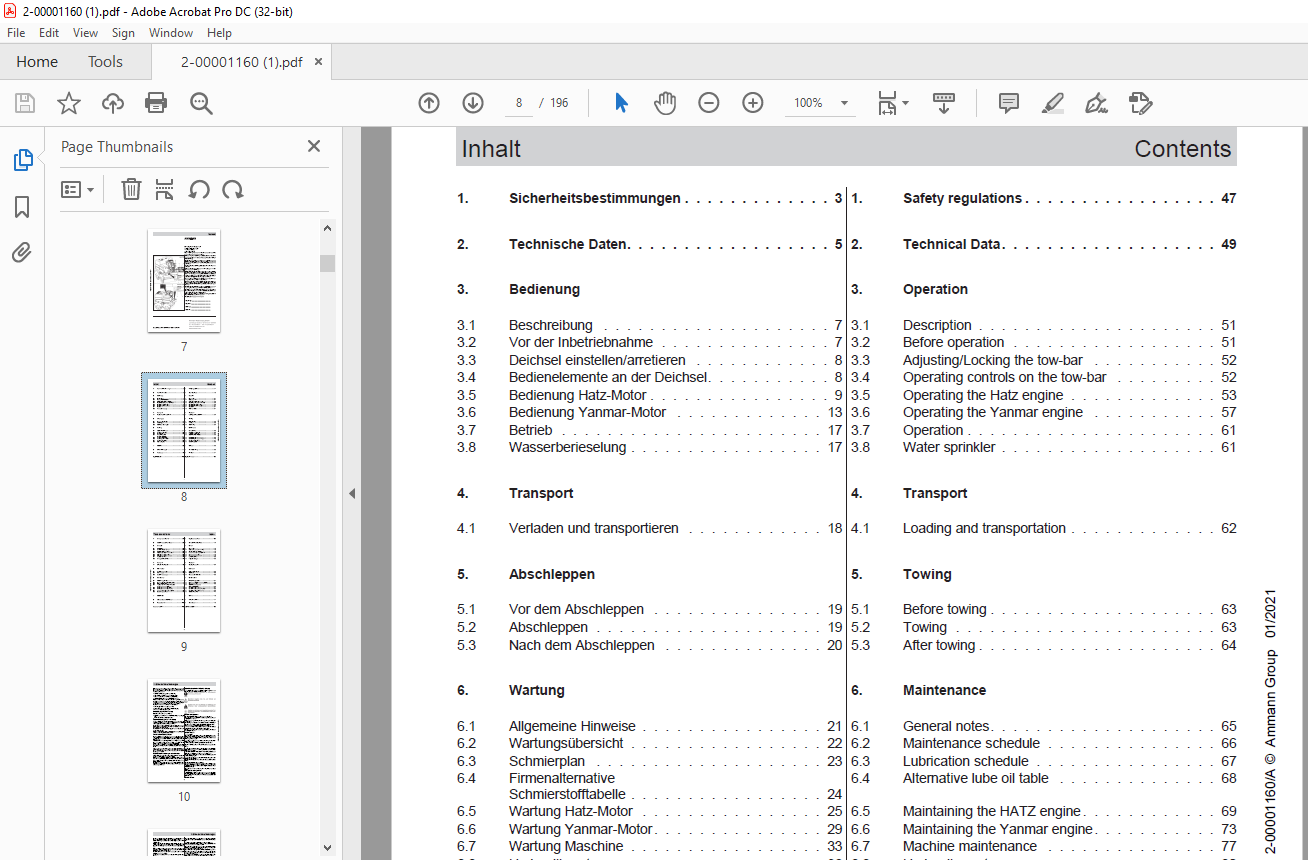Open the Bookmarks panel icon
This screenshot has height=860, width=1308.
[22, 207]
